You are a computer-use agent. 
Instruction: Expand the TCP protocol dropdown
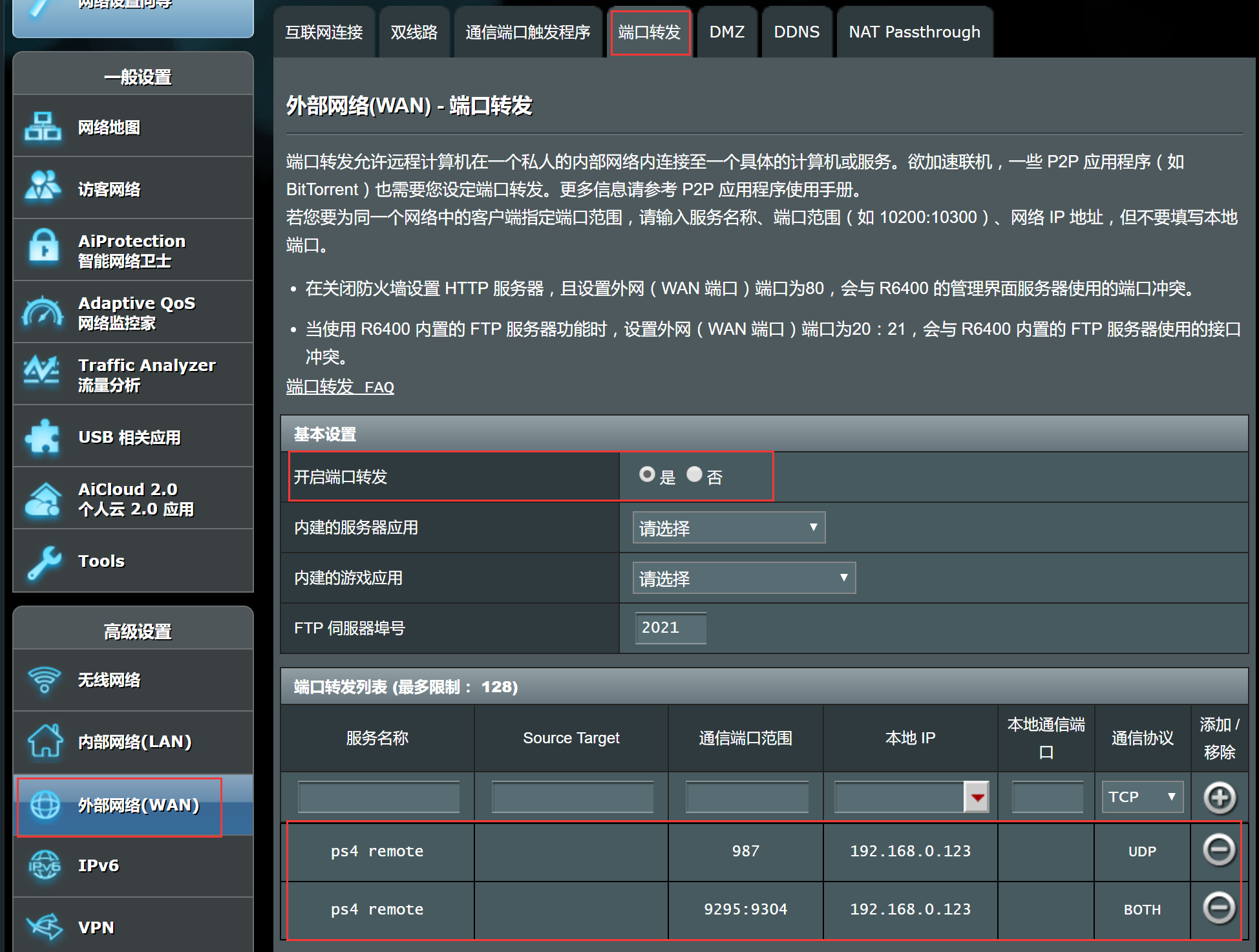tap(1141, 797)
